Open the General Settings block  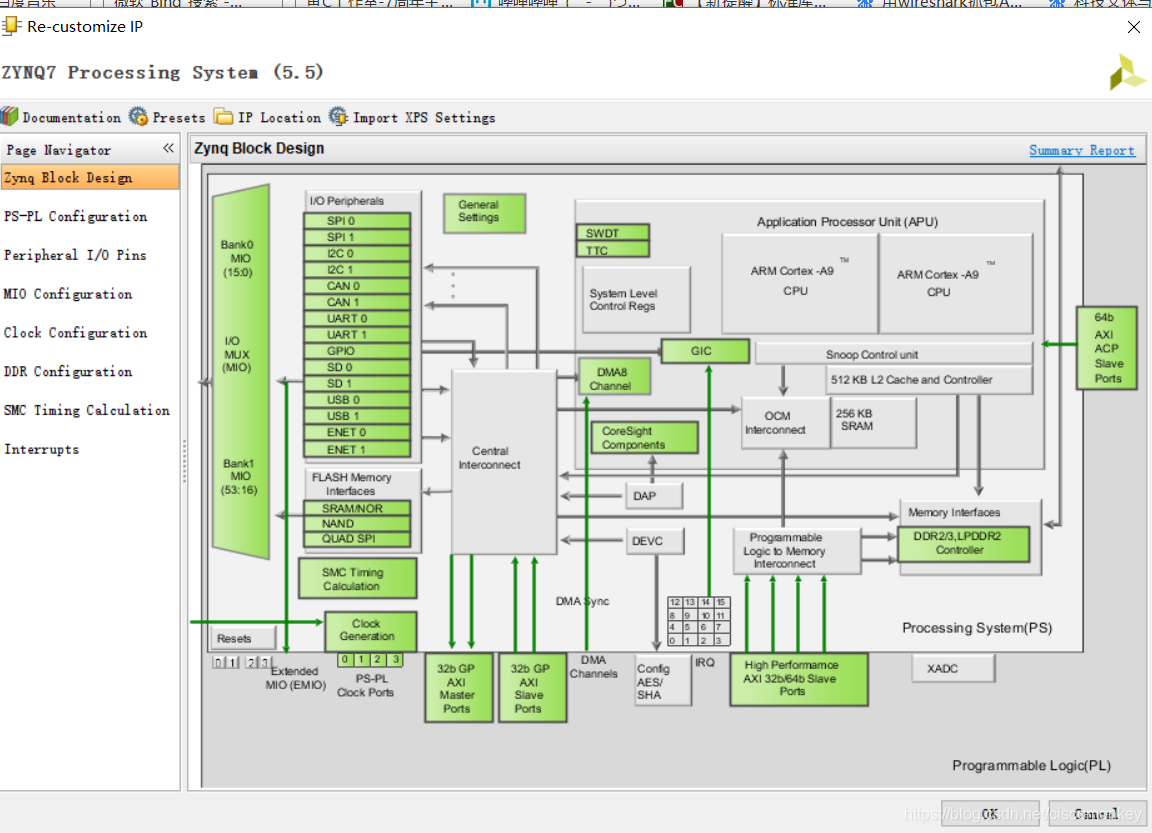[x=484, y=213]
